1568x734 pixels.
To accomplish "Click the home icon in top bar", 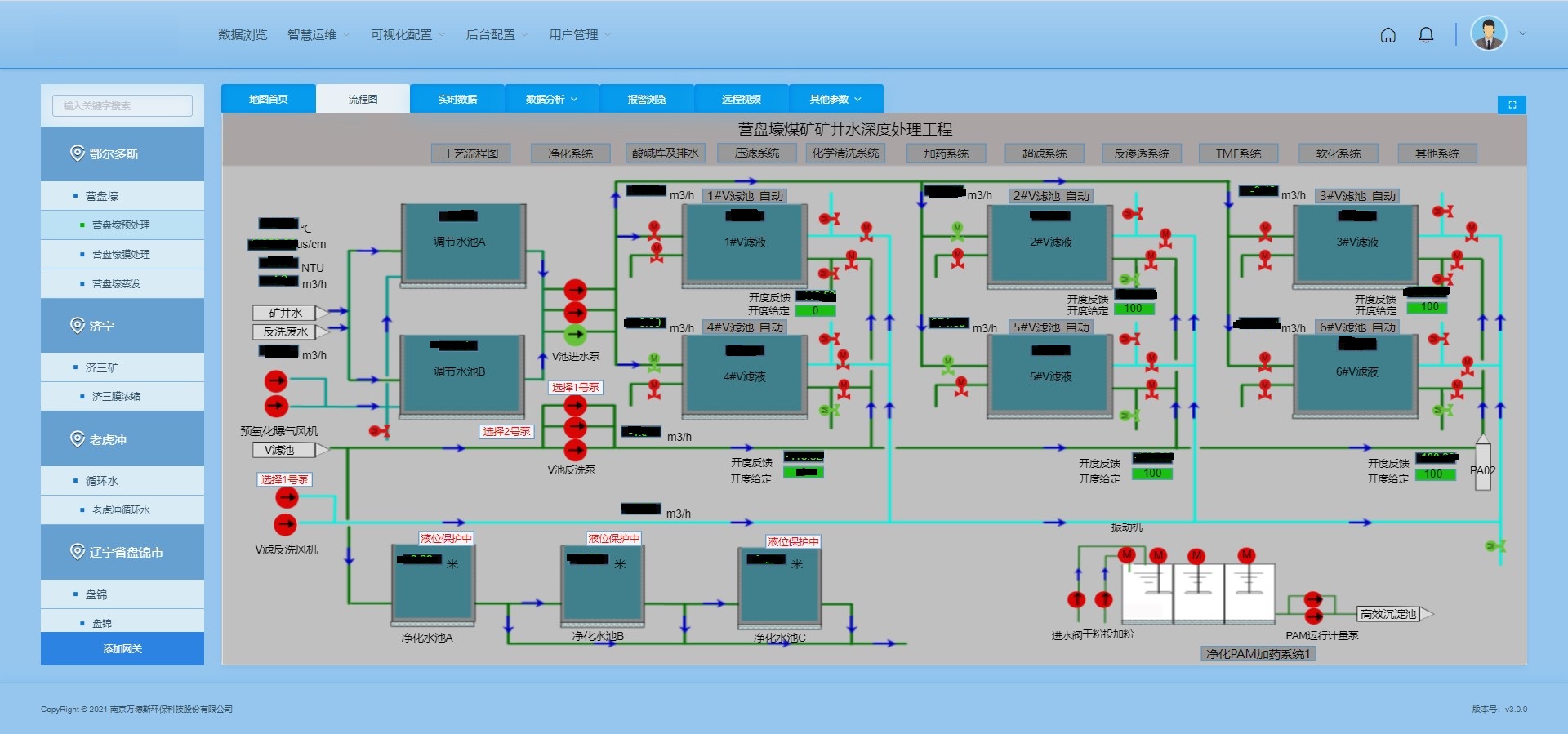I will click(1388, 35).
